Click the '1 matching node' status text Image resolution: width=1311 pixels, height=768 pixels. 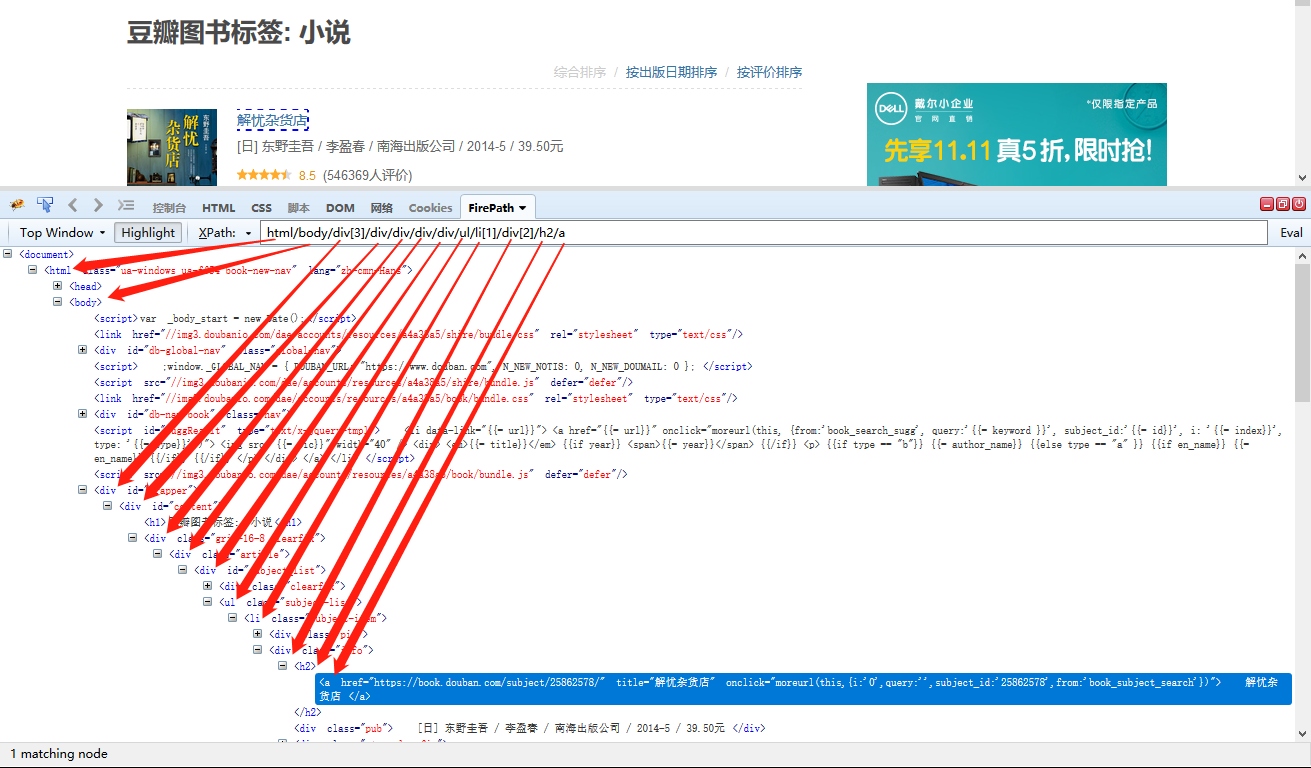tap(59, 753)
